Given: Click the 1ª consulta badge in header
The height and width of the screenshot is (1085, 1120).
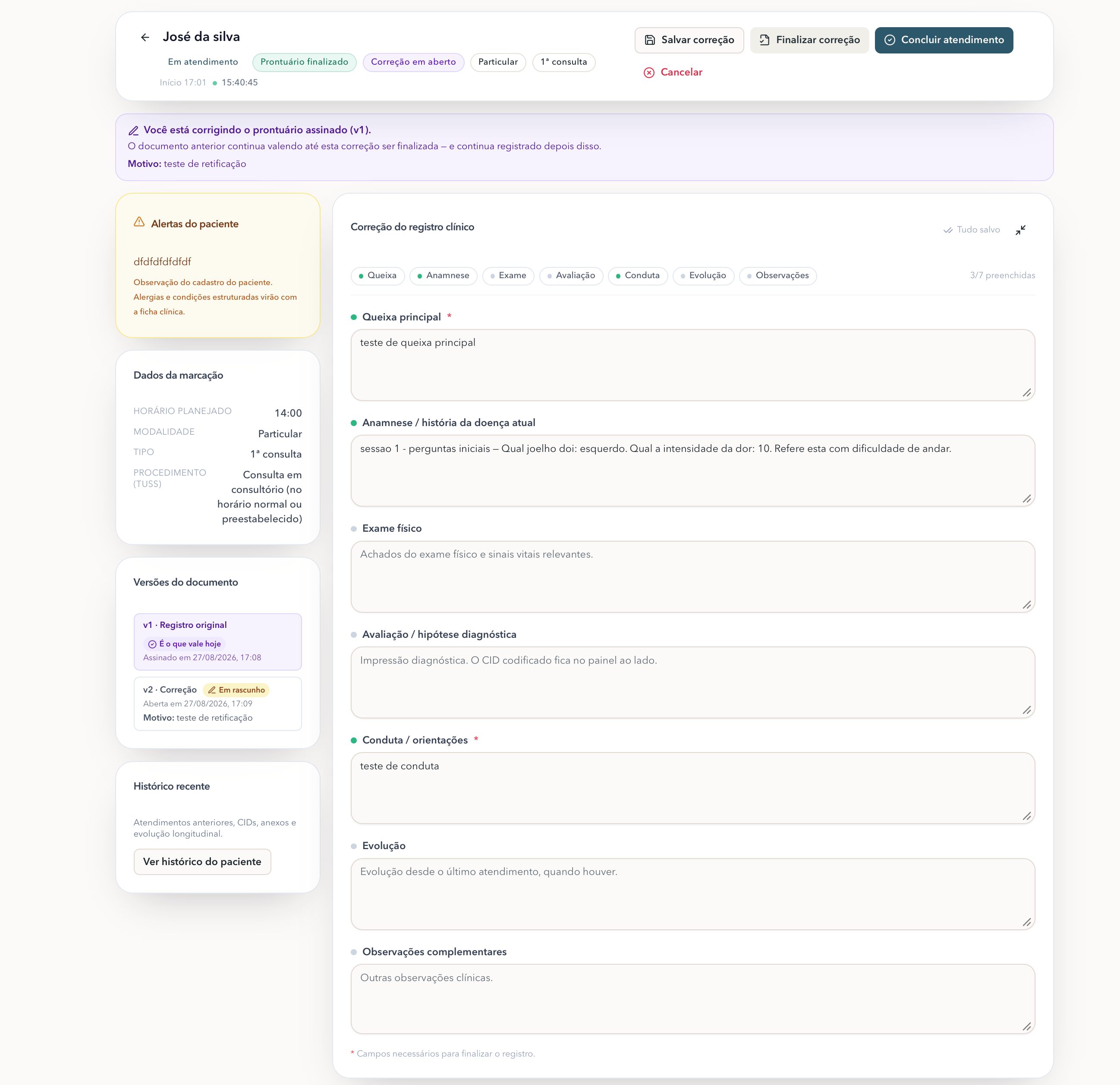Looking at the screenshot, I should (x=564, y=62).
